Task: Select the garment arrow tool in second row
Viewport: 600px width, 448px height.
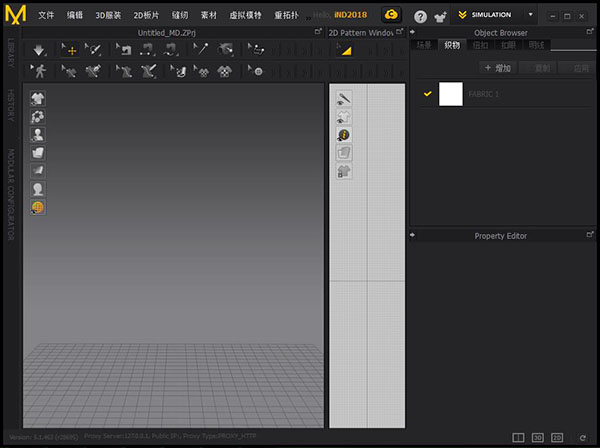Action: [x=69, y=71]
